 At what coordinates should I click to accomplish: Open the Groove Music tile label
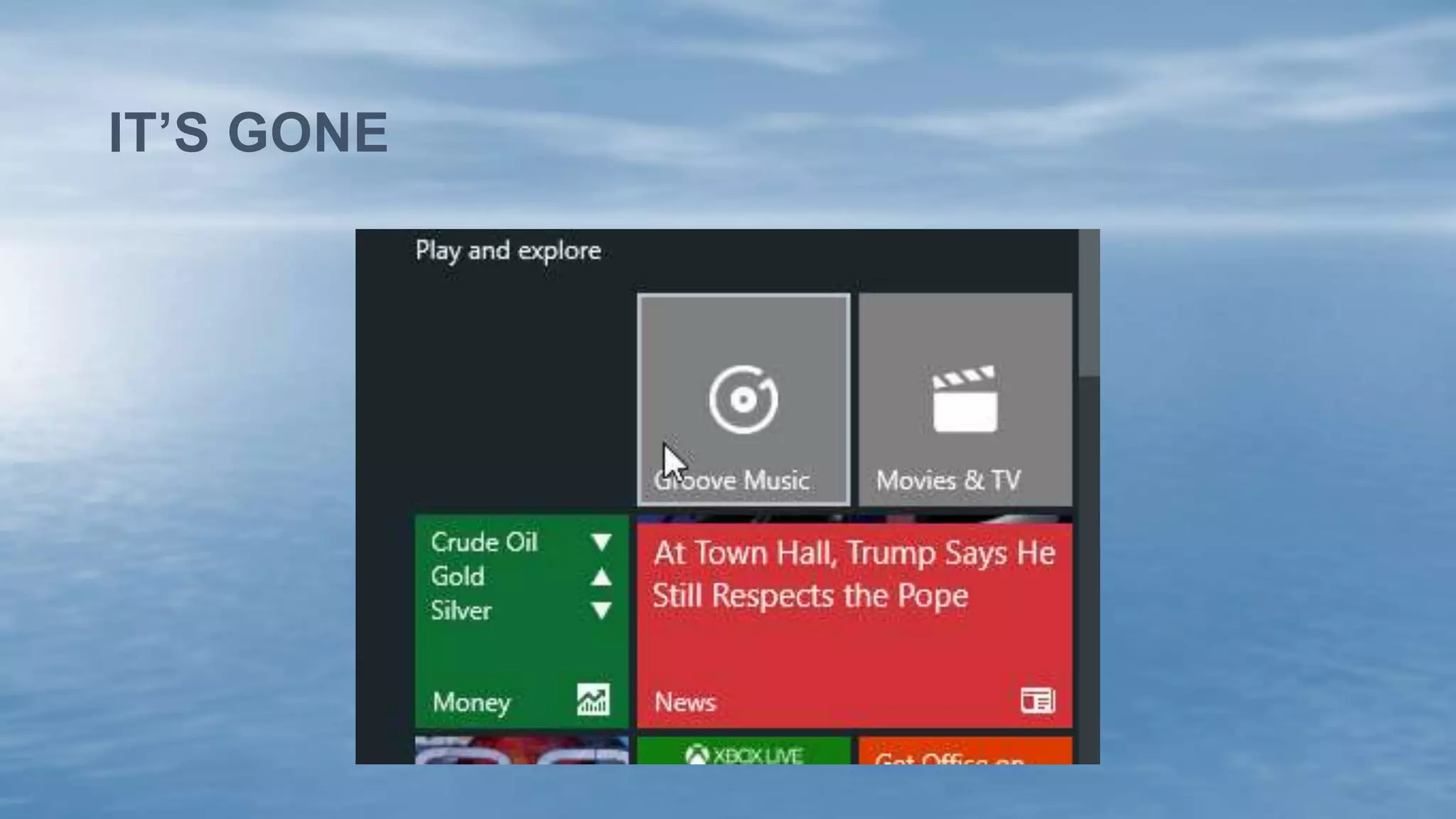click(x=732, y=481)
